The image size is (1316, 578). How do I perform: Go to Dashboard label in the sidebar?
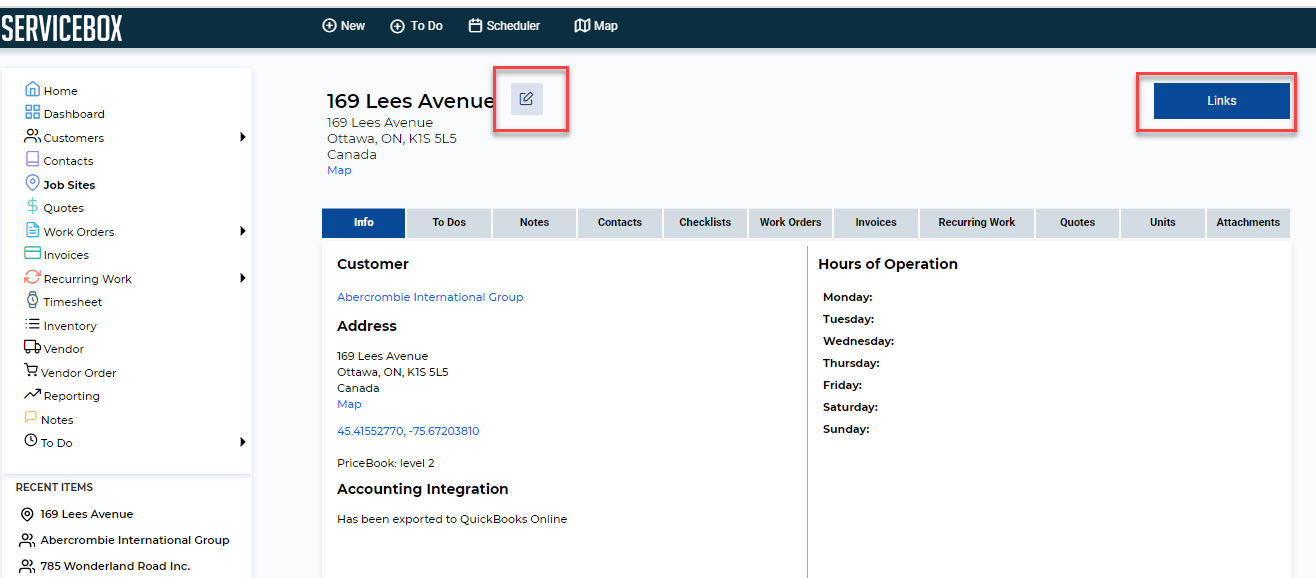click(x=74, y=114)
